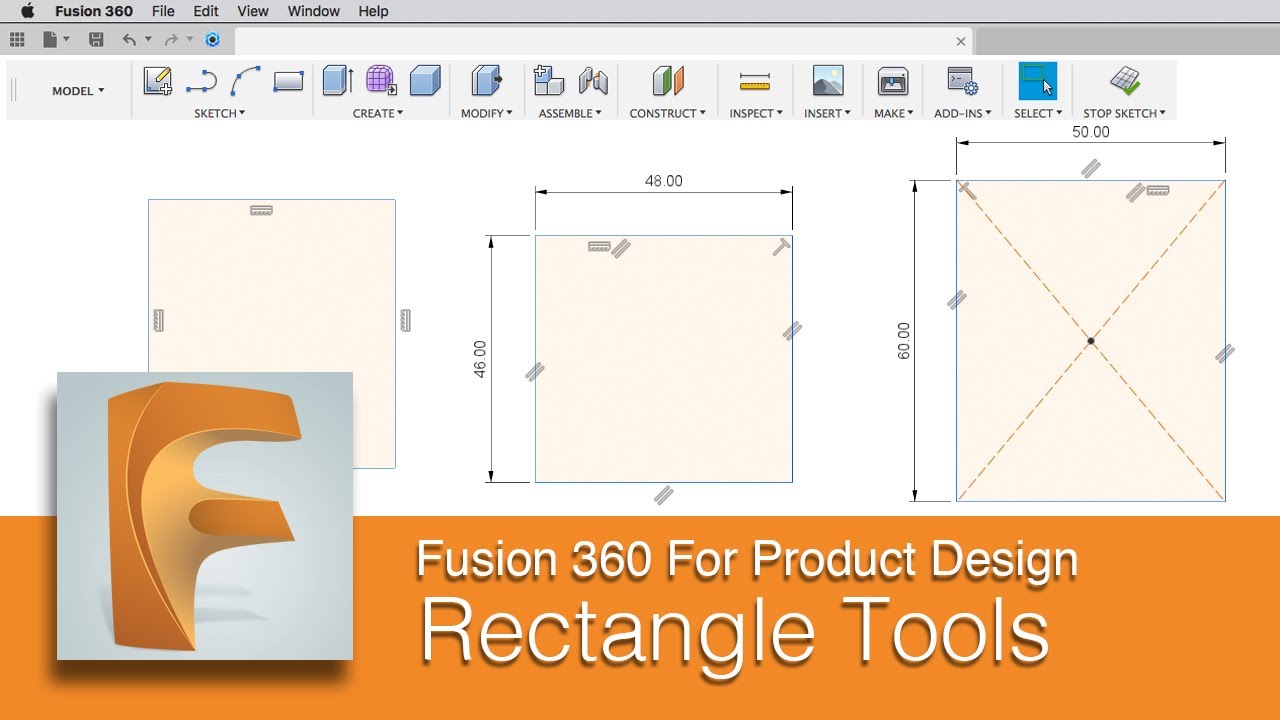Click the Stop Sketch checkmark icon

tap(1125, 81)
